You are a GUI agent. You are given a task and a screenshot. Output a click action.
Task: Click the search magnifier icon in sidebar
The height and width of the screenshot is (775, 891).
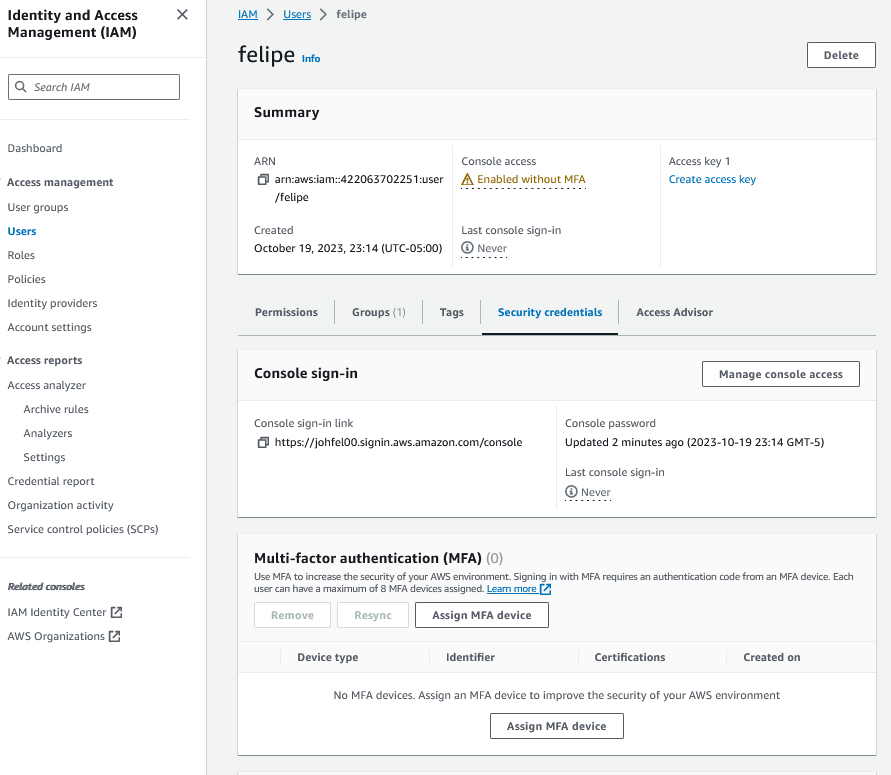click(x=21, y=87)
